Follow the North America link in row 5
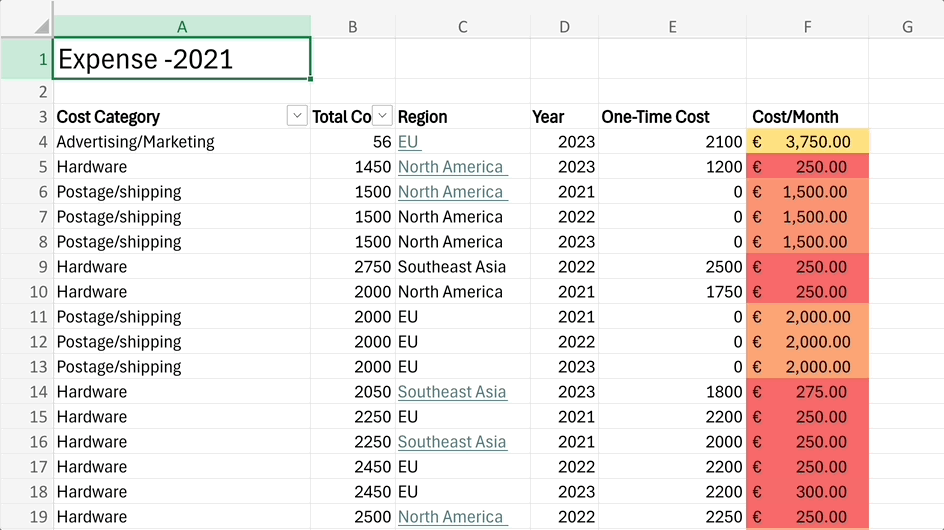Screen dimensions: 944x530 tap(450, 167)
